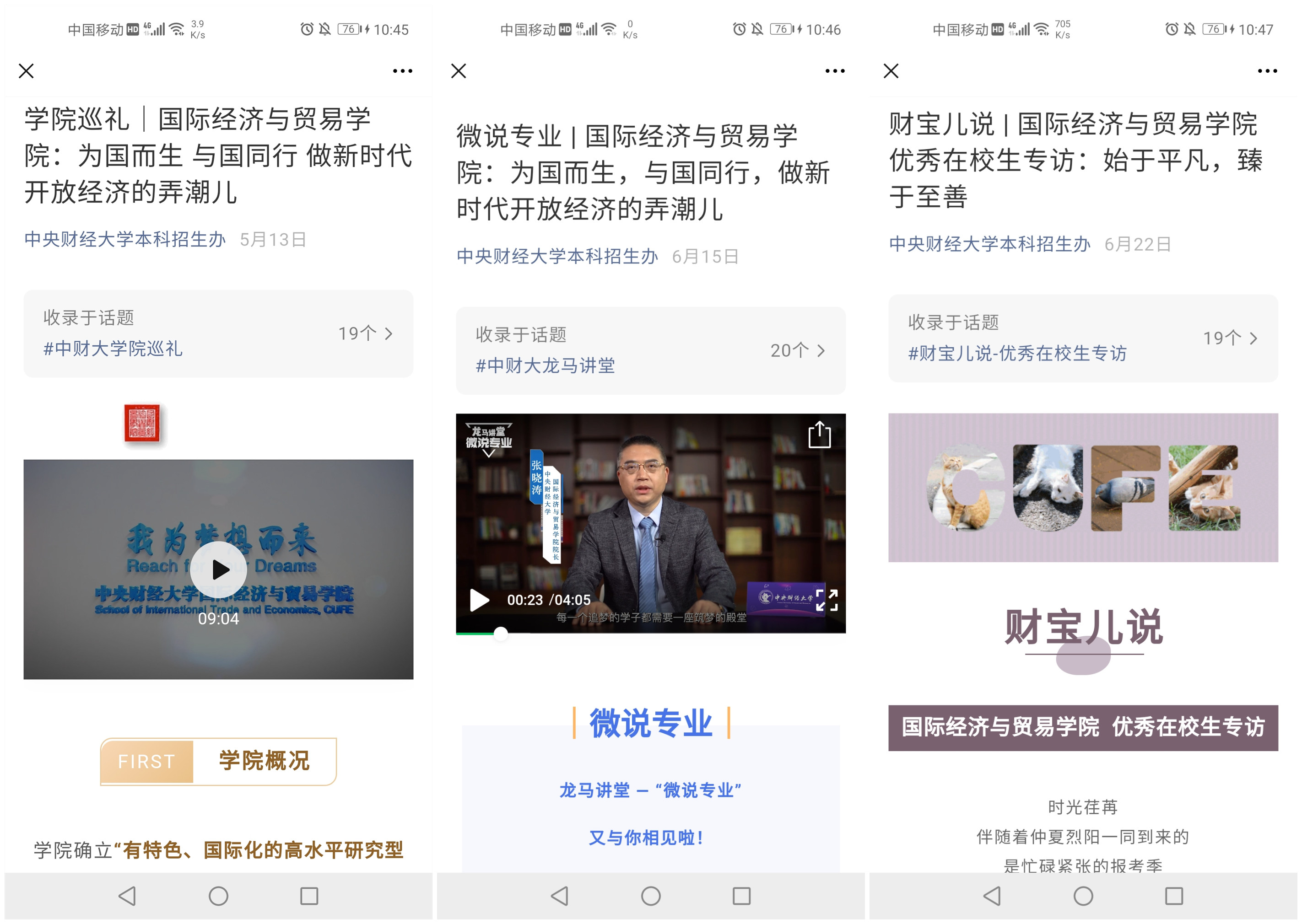Open #财宝儿说-优秀在校生专访 topic tag

[1017, 353]
